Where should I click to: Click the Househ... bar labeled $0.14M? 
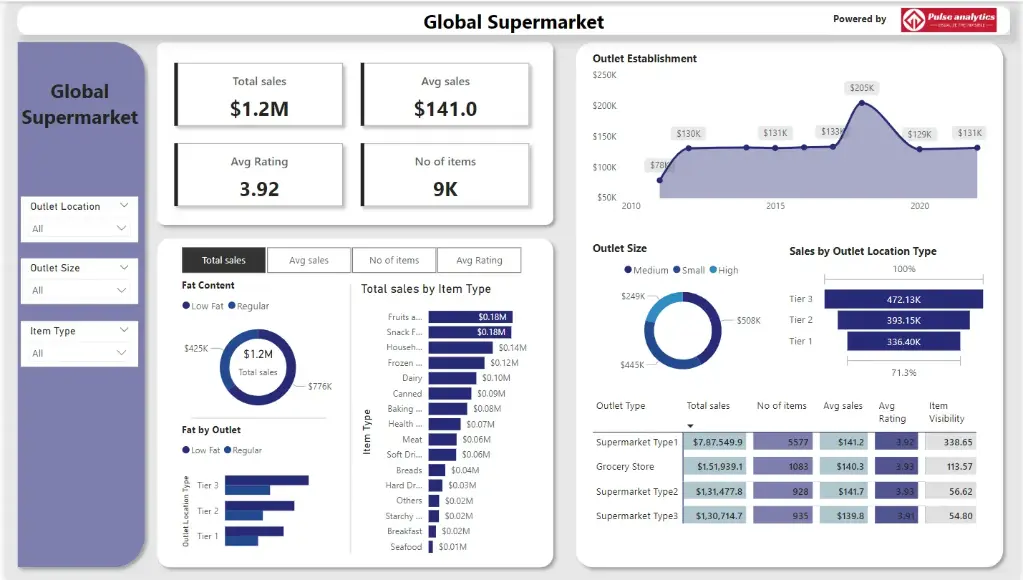[x=461, y=347]
